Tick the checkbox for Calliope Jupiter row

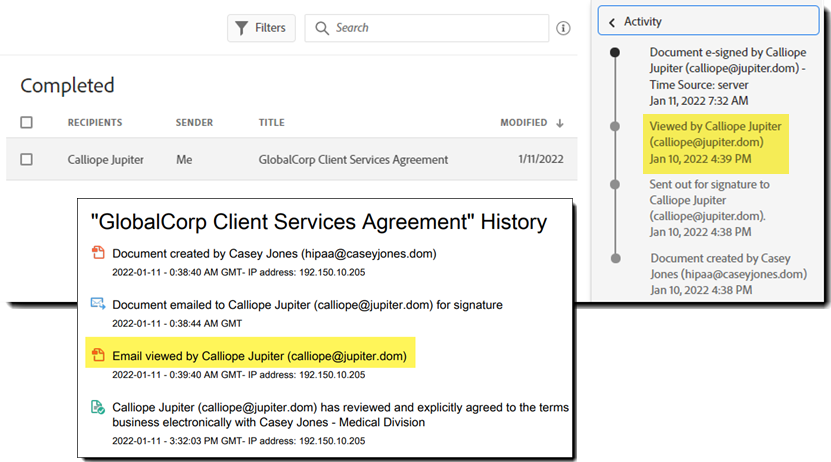(x=26, y=159)
